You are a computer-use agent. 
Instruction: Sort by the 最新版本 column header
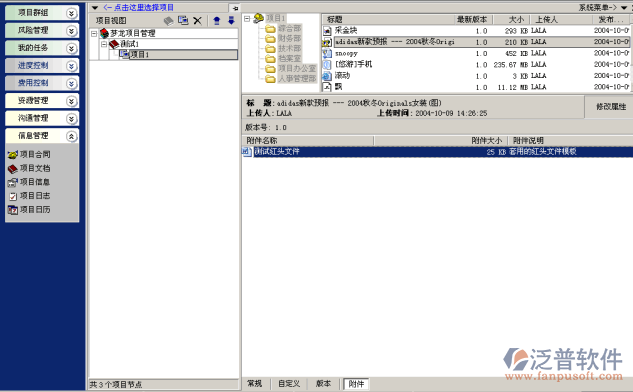[x=473, y=19]
